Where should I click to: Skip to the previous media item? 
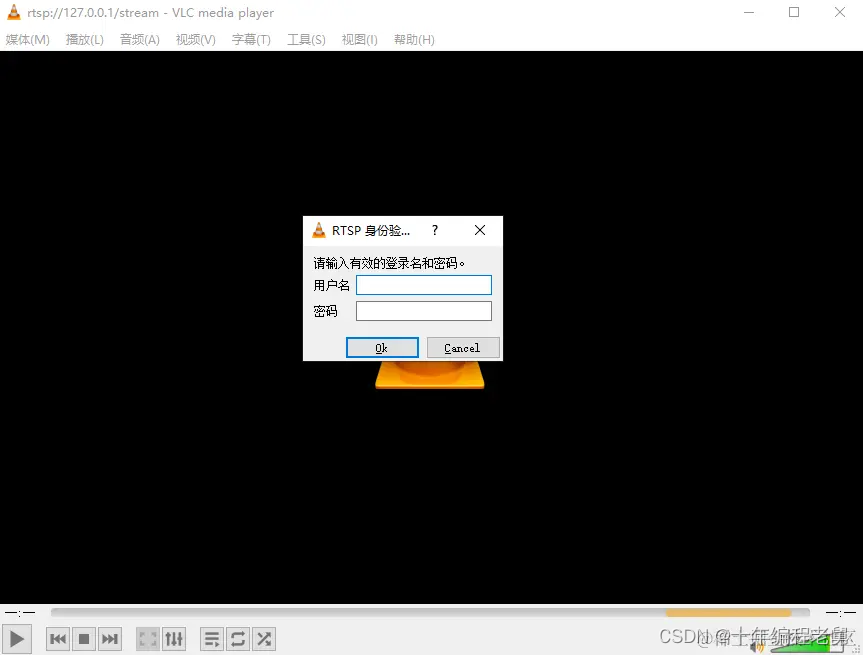58,638
